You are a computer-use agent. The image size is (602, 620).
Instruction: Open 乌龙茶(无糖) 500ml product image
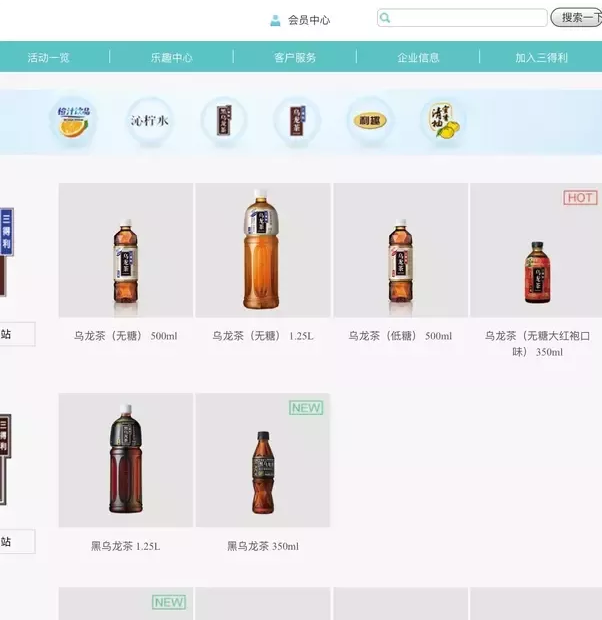click(126, 250)
